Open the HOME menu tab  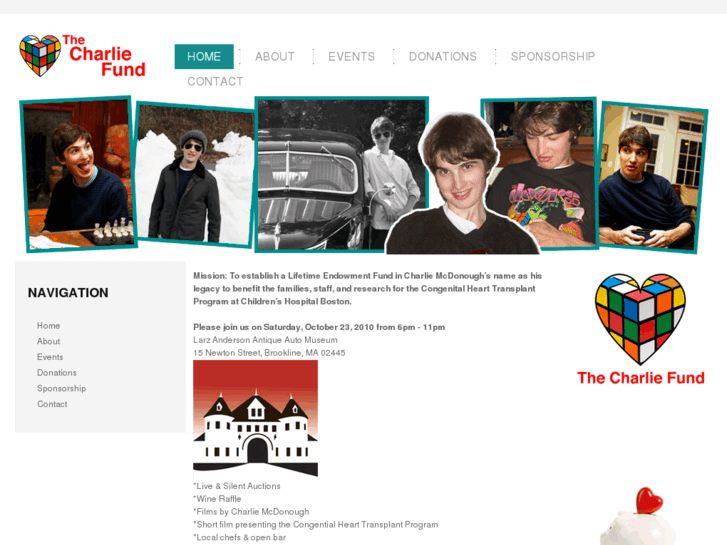pyautogui.click(x=204, y=57)
